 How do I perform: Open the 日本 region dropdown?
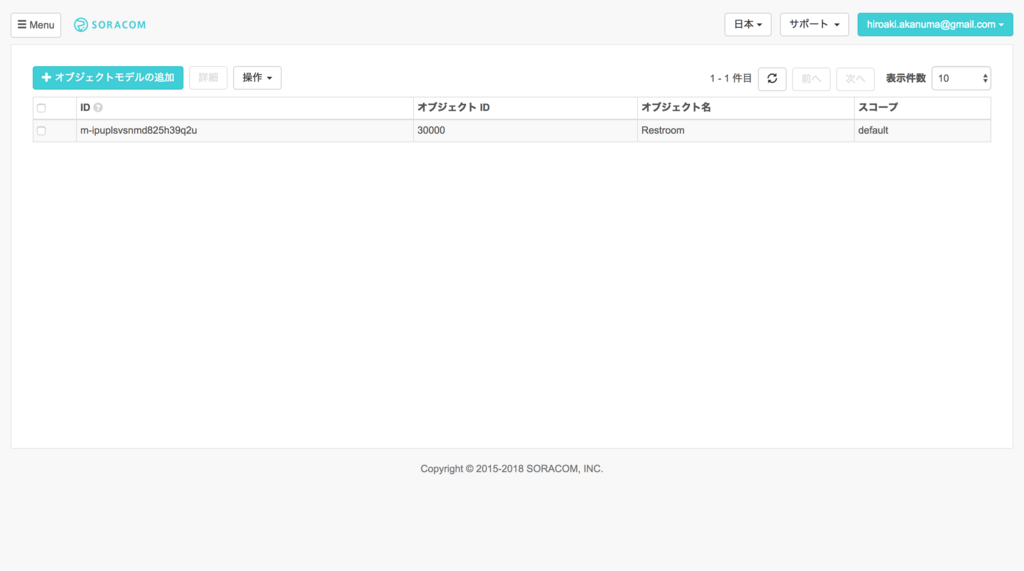tap(748, 24)
